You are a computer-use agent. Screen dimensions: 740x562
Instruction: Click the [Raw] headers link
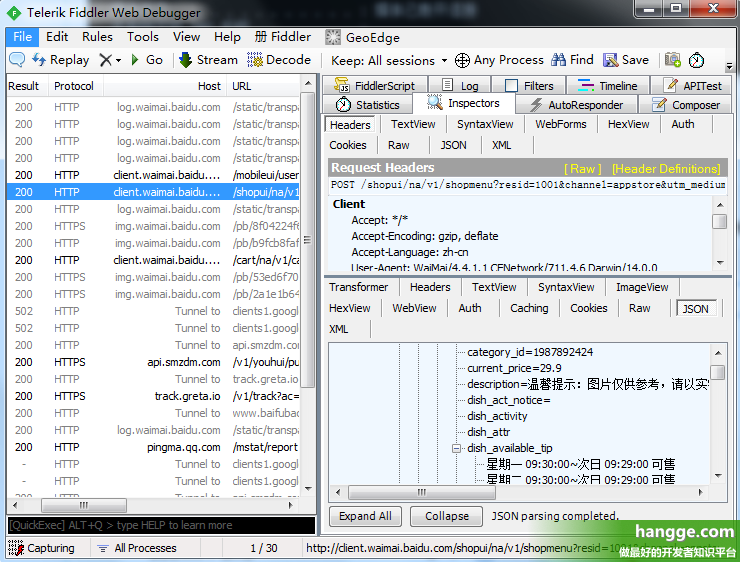tap(582, 169)
